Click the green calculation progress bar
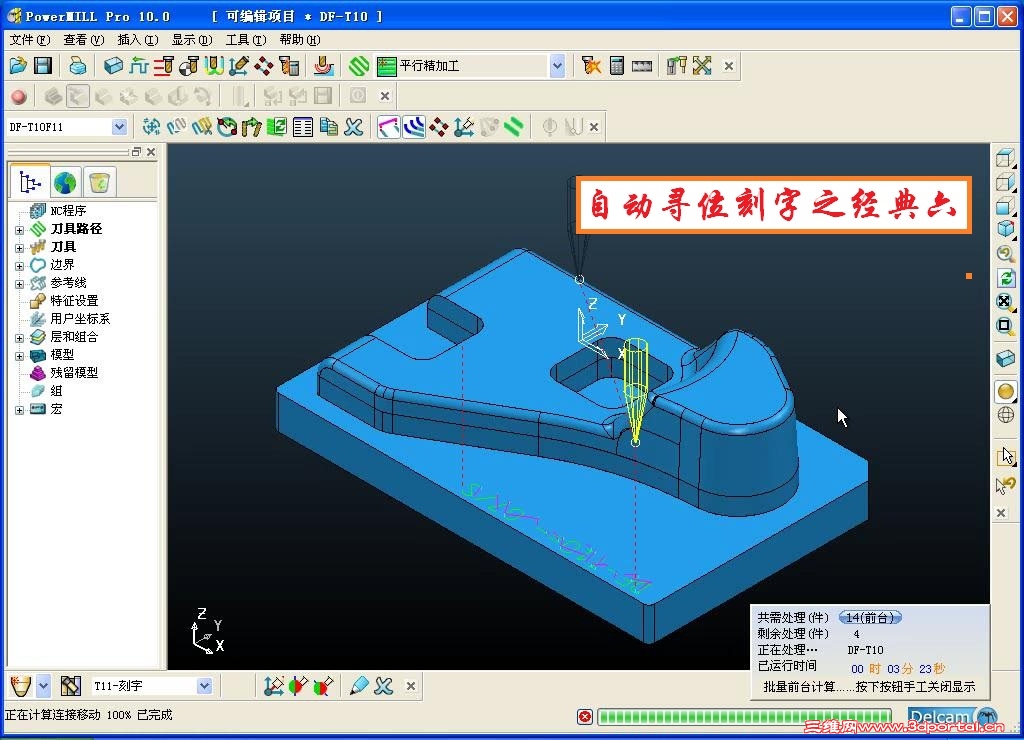Image resolution: width=1024 pixels, height=740 pixels. coord(746,717)
